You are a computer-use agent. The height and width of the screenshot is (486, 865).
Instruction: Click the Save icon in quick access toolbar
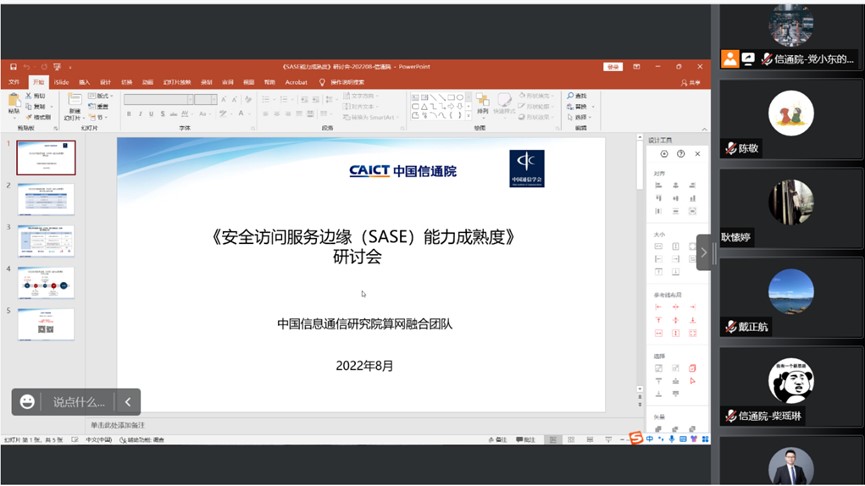13,67
